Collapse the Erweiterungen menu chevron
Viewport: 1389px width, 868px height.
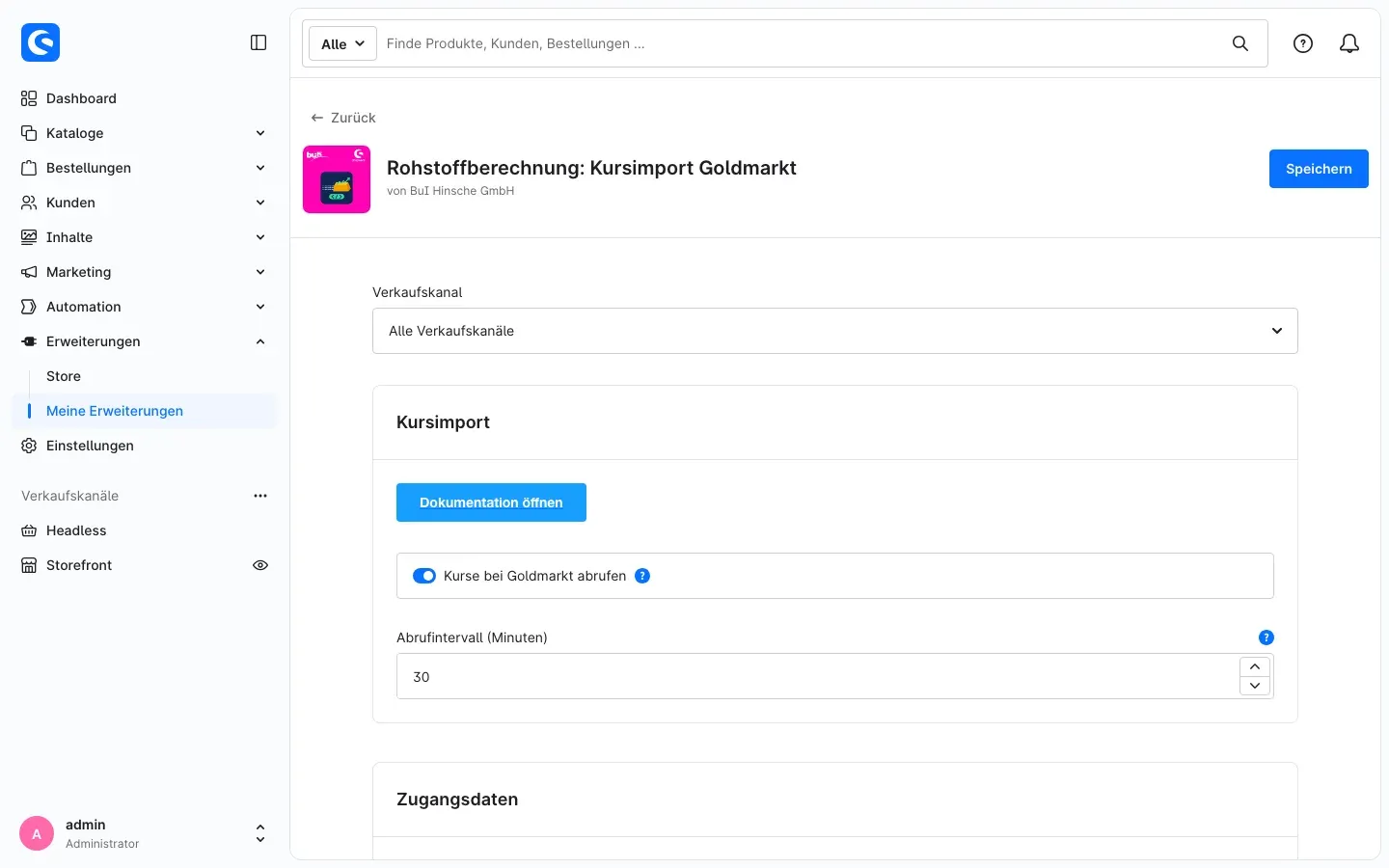point(260,341)
